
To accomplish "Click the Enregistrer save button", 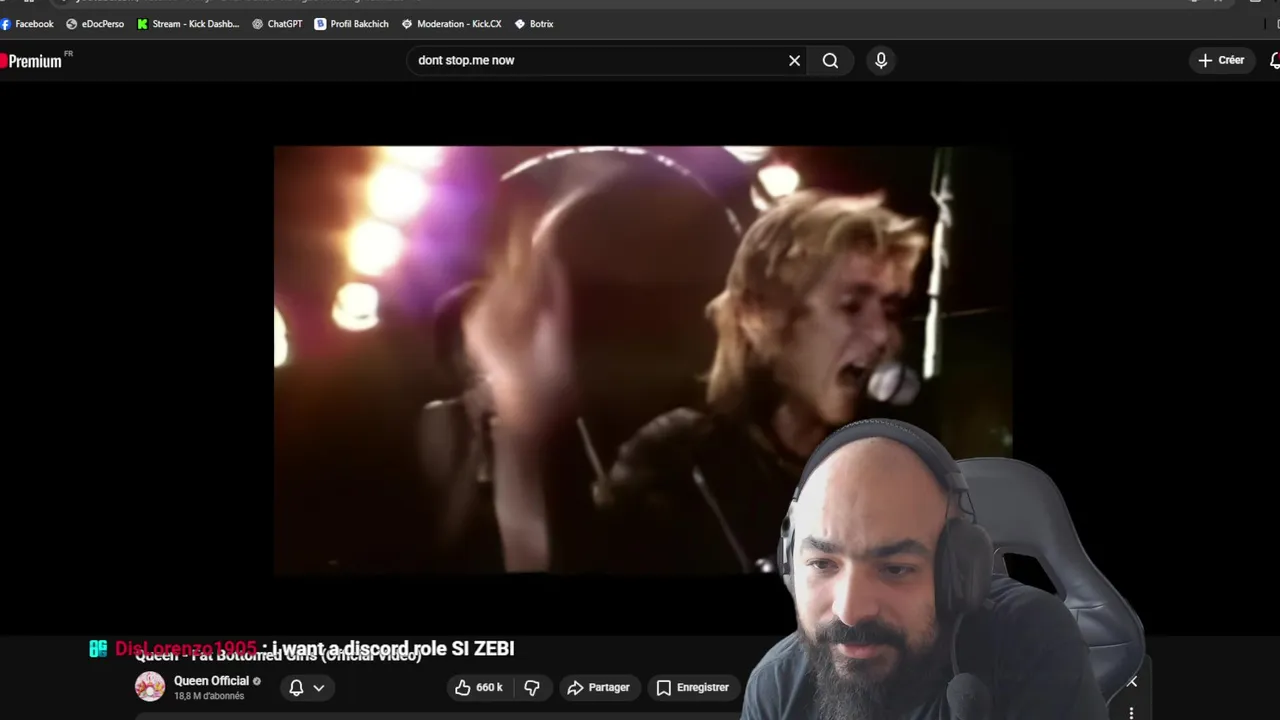I will click(x=692, y=688).
